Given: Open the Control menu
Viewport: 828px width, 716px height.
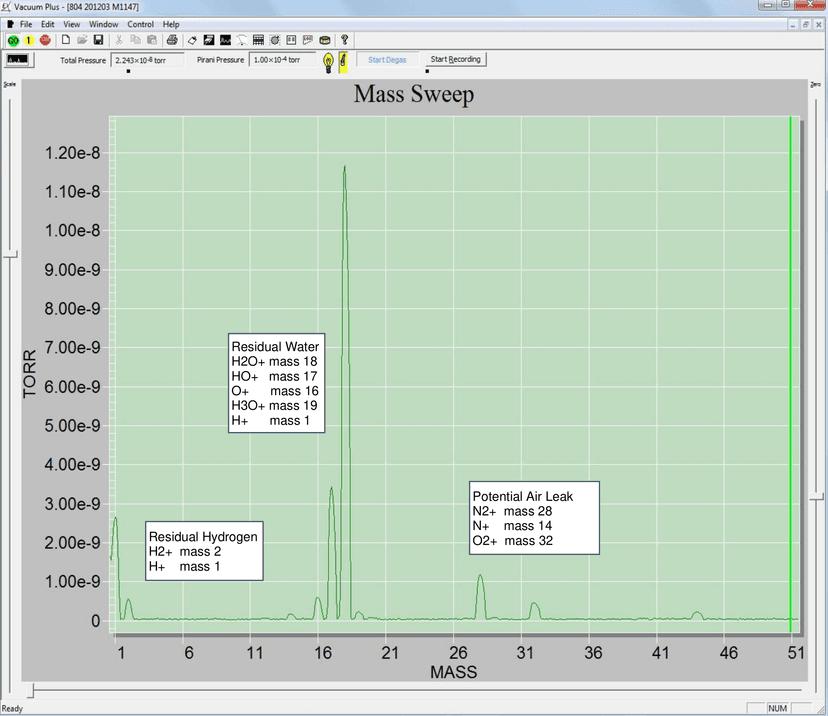Looking at the screenshot, I should [x=140, y=24].
